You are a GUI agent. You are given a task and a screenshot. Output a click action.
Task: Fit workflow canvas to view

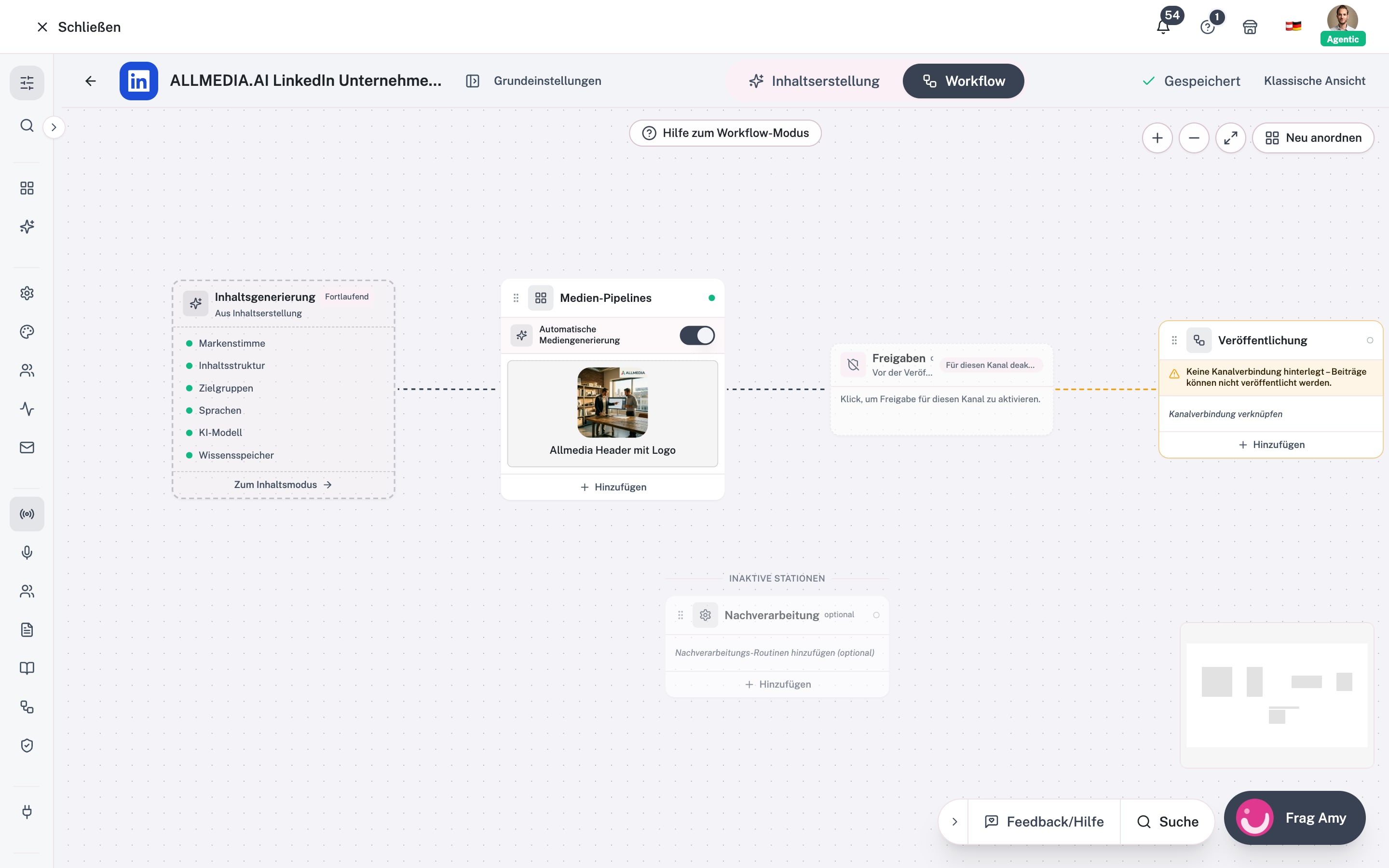tap(1231, 138)
